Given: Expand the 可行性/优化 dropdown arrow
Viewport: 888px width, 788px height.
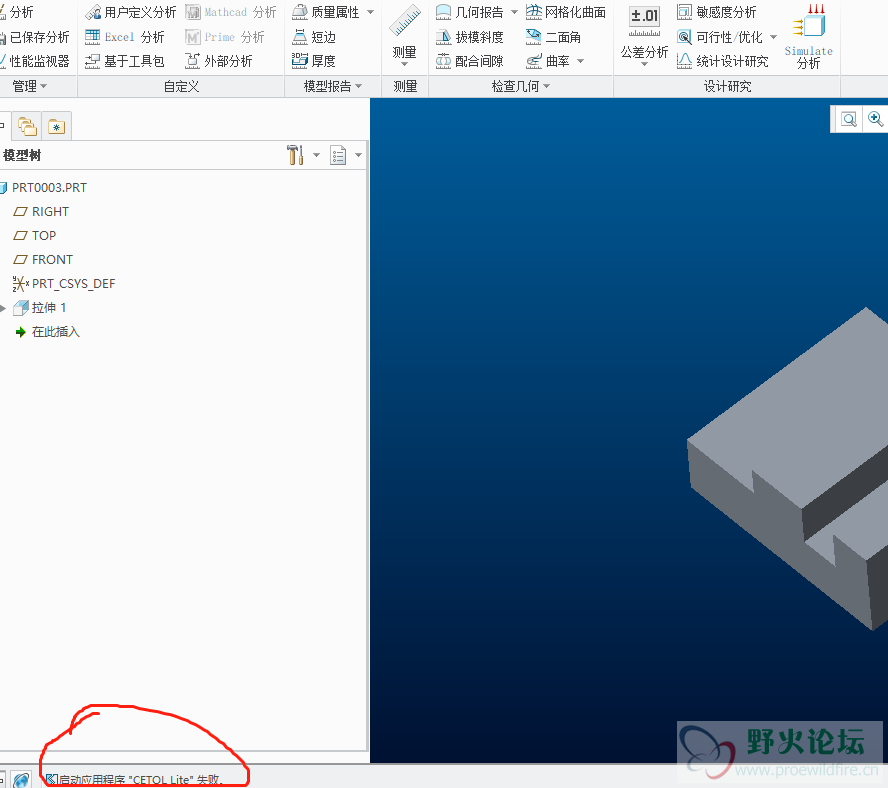Looking at the screenshot, I should [774, 37].
